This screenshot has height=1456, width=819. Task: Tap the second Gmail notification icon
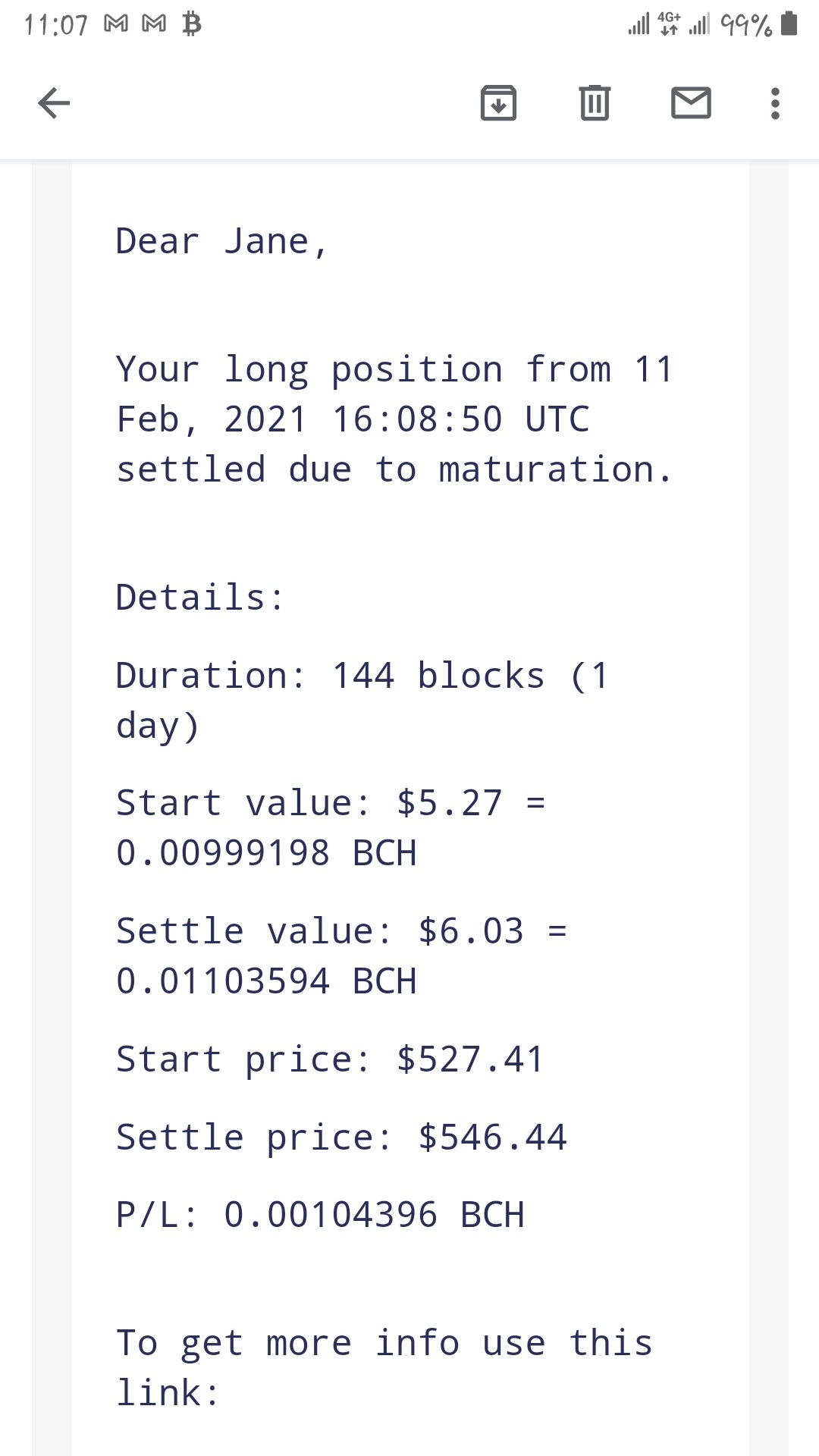[154, 24]
